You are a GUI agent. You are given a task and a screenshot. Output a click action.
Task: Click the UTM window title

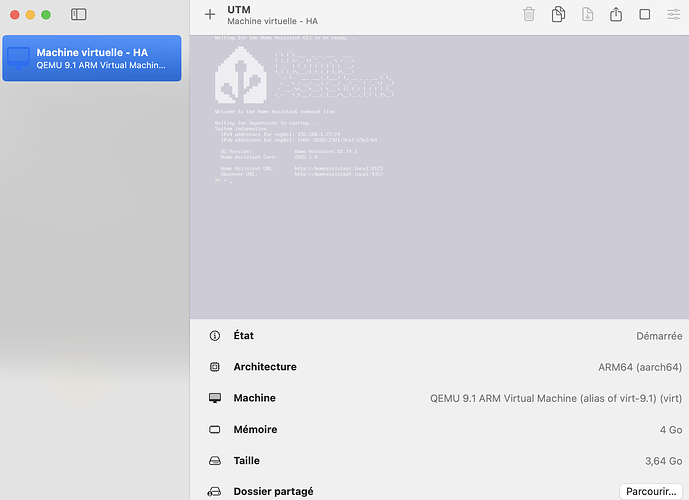click(x=239, y=10)
